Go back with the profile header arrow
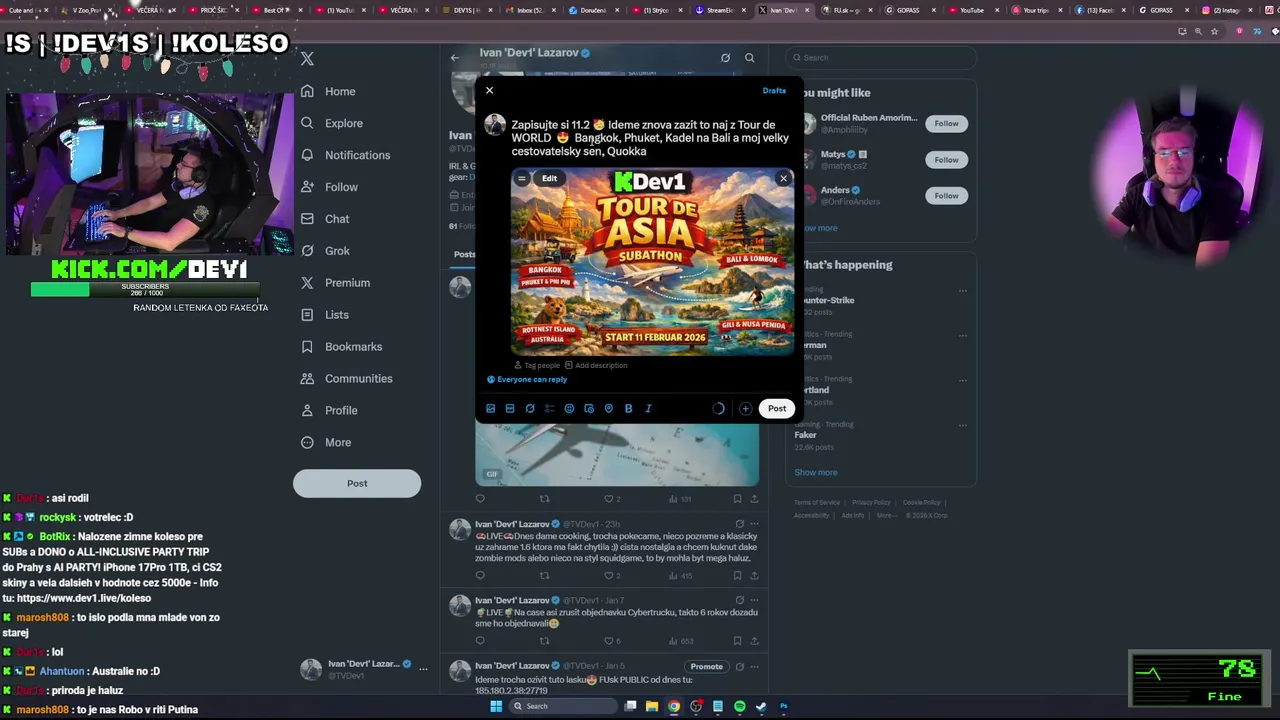Screen dimensions: 1280x720 click(454, 57)
